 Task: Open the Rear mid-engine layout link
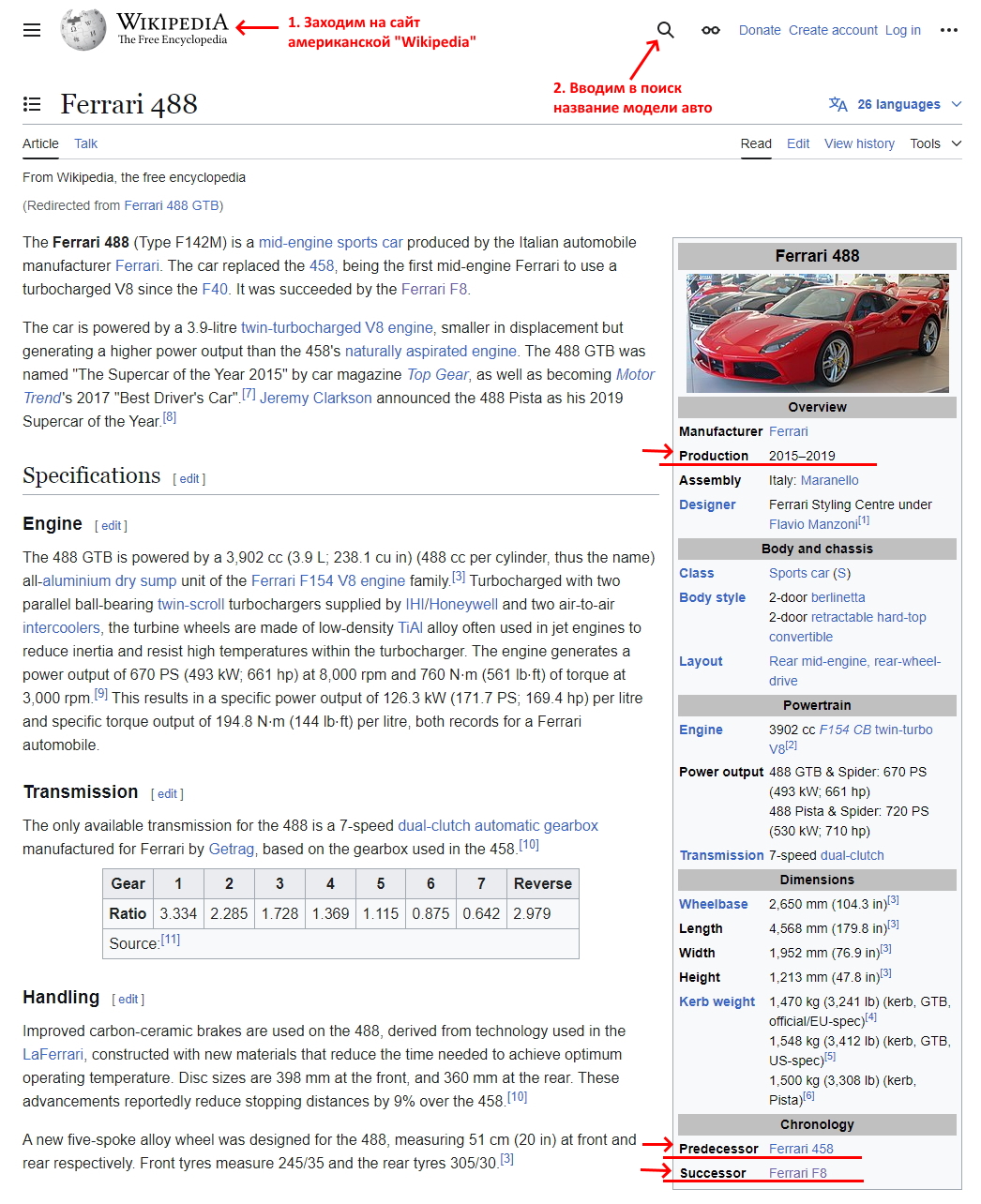(x=854, y=670)
